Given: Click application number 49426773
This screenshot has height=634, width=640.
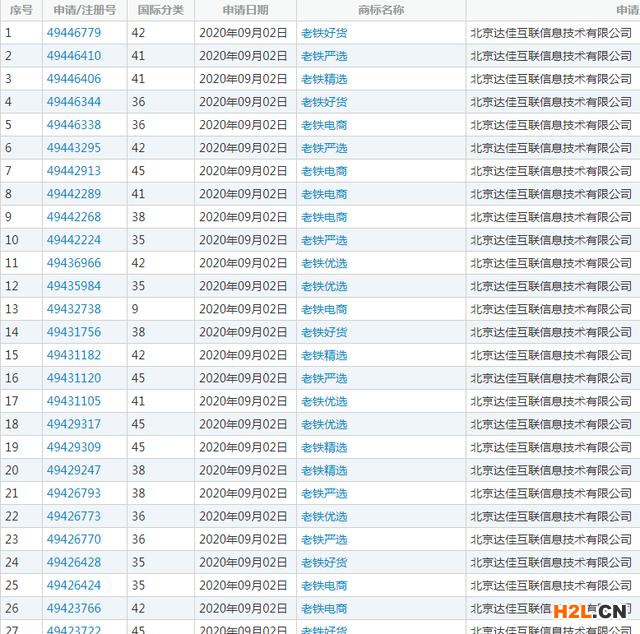Looking at the screenshot, I should [73, 516].
